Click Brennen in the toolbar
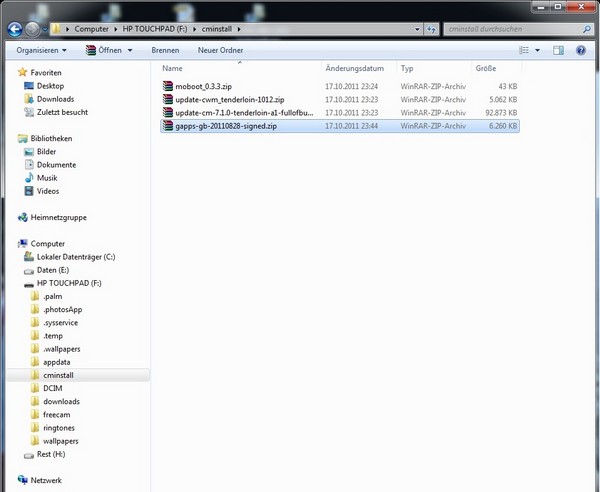Screen dimensions: 600x492 165,51
